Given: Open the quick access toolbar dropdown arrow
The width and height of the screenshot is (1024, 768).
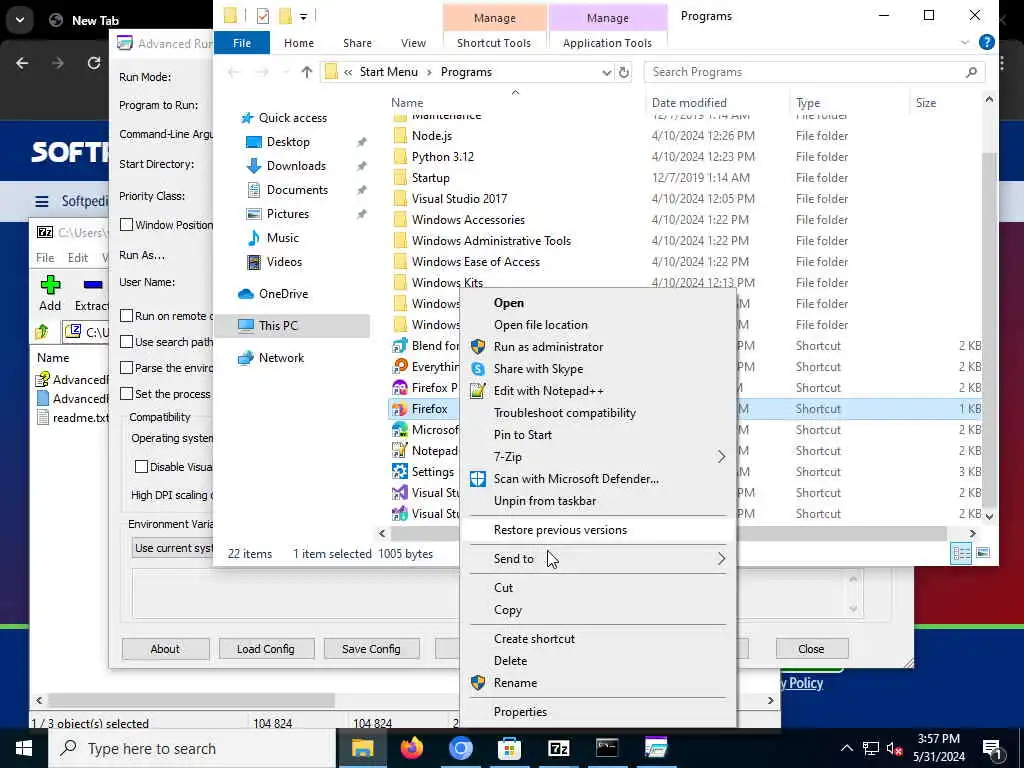Looking at the screenshot, I should coord(304,16).
